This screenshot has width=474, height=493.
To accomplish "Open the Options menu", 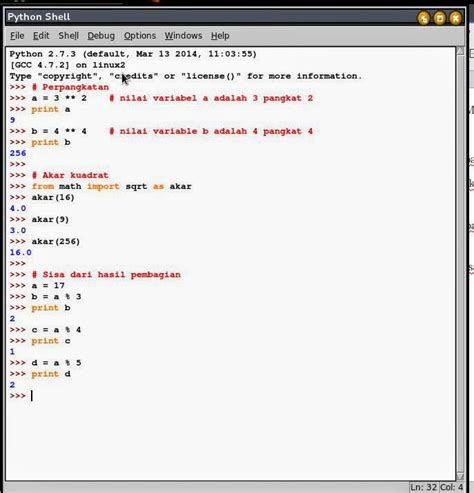I will point(140,36).
